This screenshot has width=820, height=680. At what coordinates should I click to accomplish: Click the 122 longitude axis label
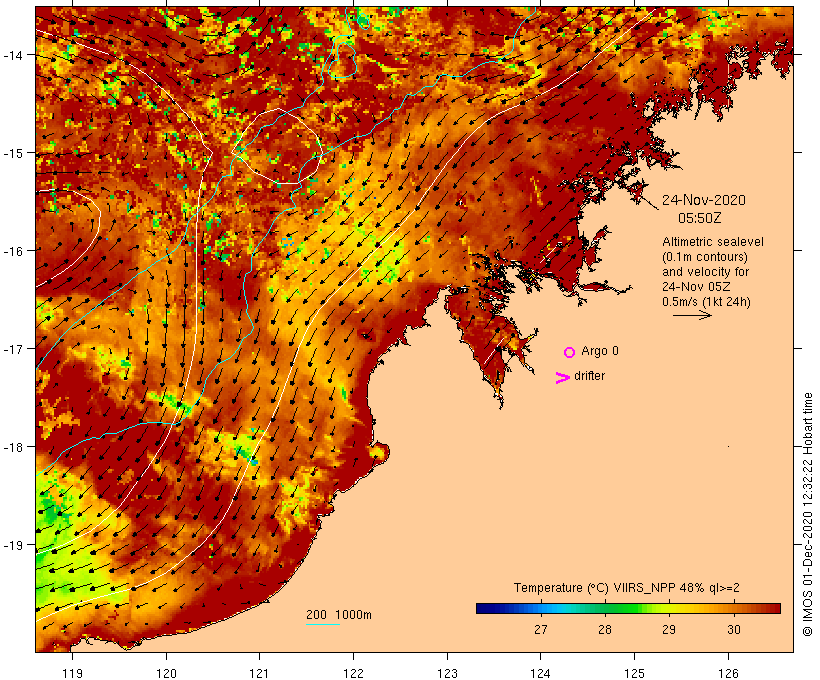[x=353, y=673]
